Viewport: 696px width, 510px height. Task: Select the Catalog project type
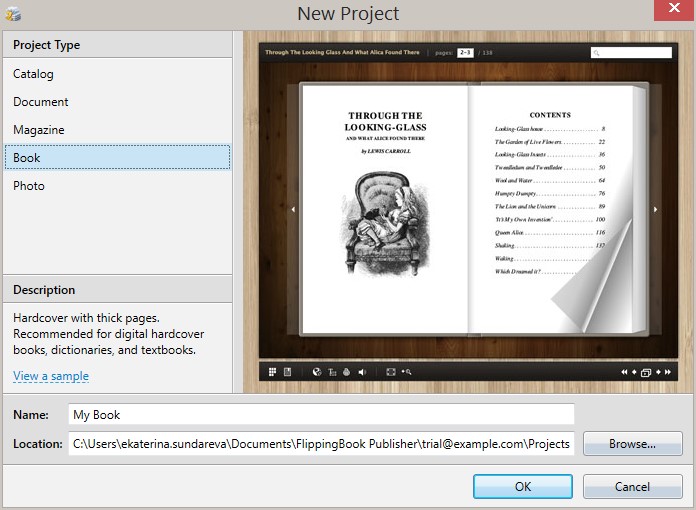click(x=118, y=74)
